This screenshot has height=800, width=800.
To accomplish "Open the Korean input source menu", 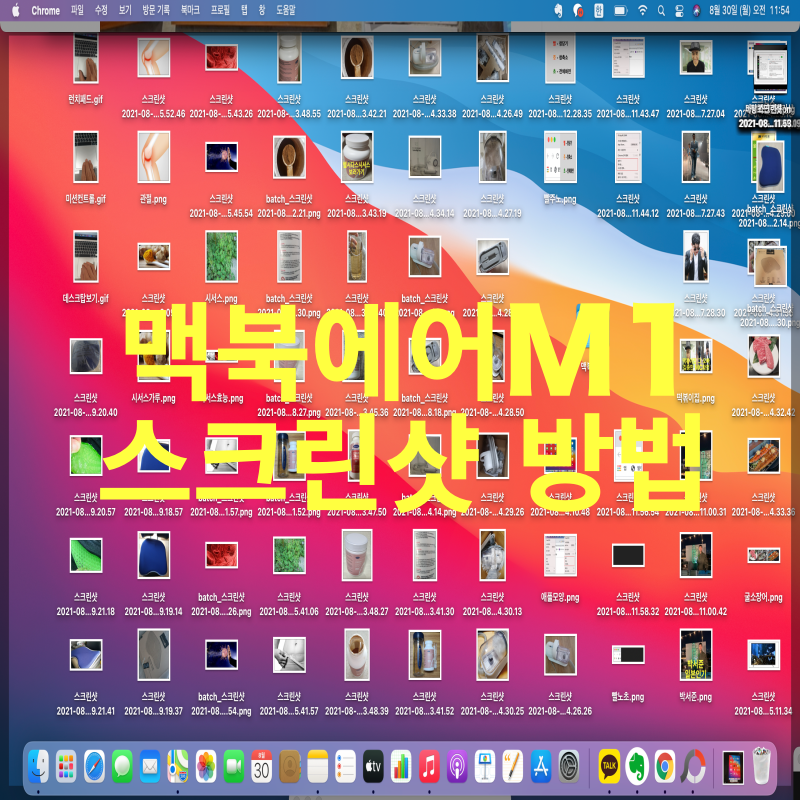I will [x=598, y=10].
